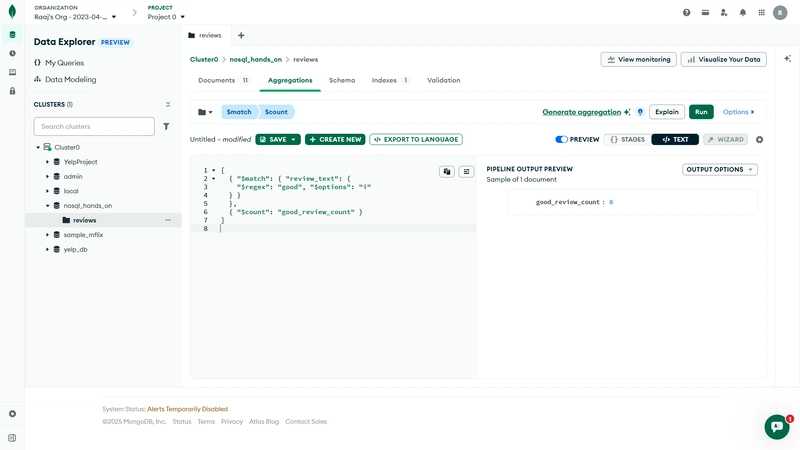The height and width of the screenshot is (450, 800).
Task: Add a new tab with plus icon
Action: [241, 35]
